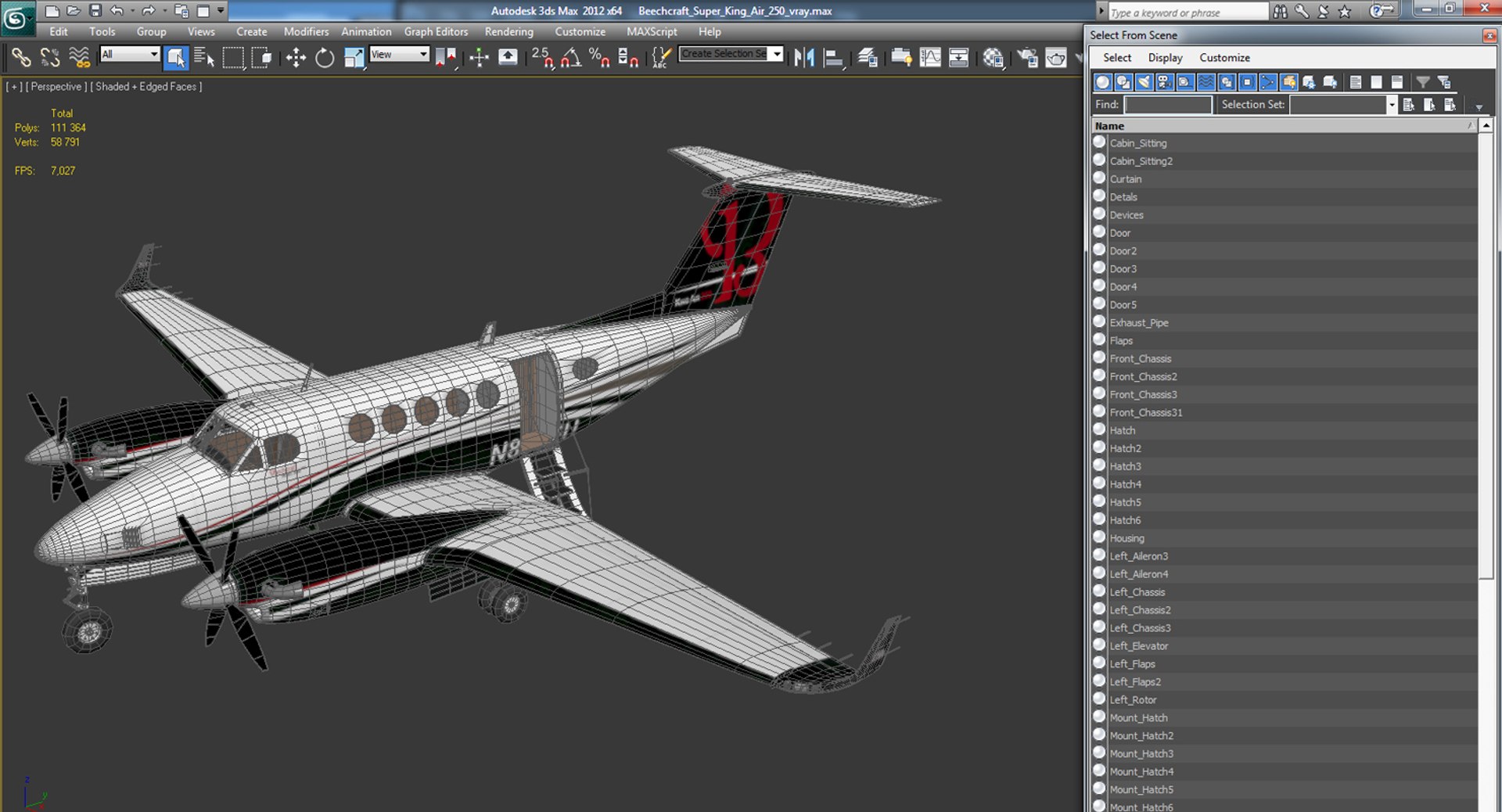Screen dimensions: 1502x812
Task: Pick the Rectangular Selection Region tool
Action: pyautogui.click(x=233, y=57)
